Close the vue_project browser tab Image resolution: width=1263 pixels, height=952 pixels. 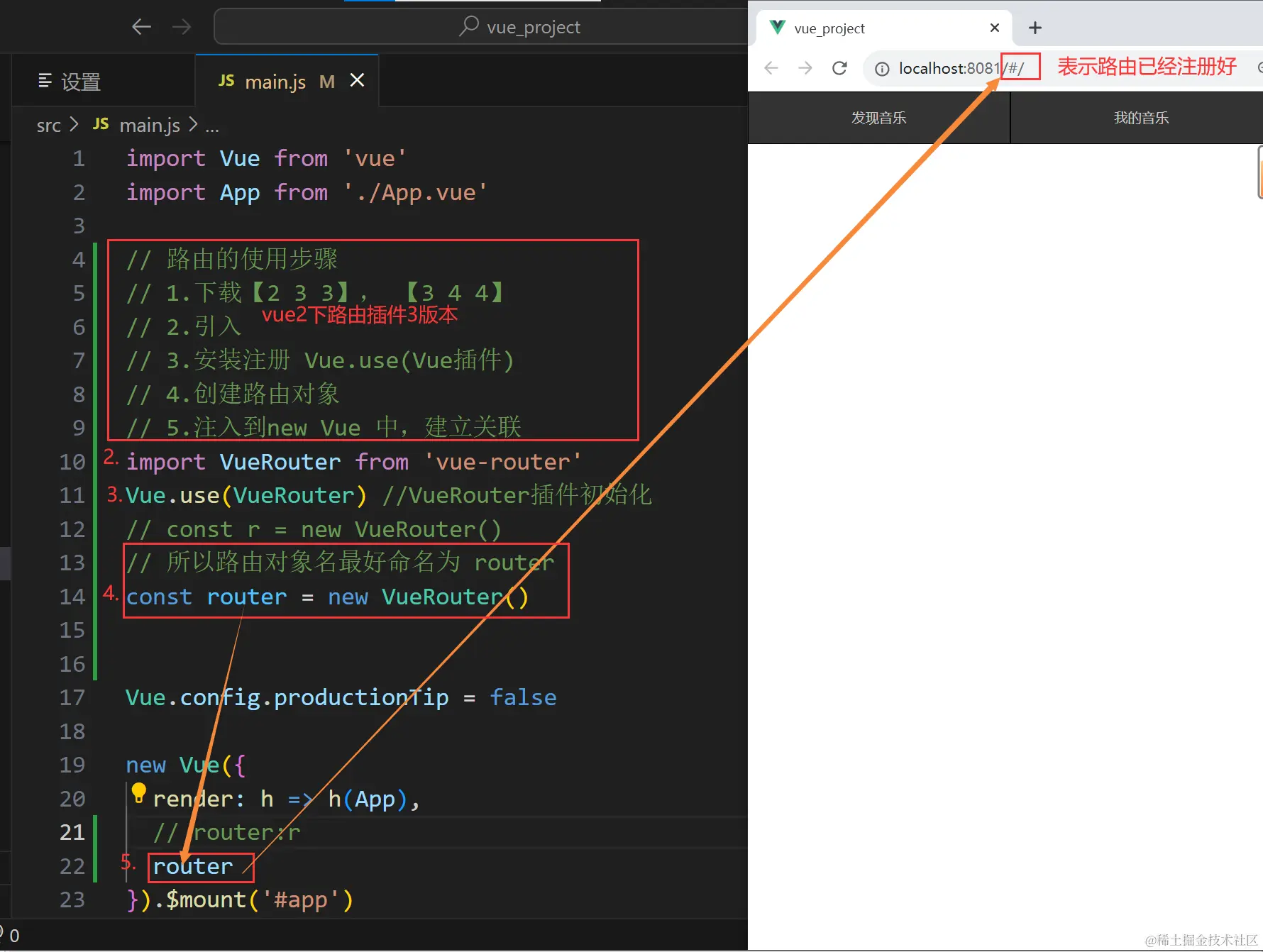[x=995, y=28]
